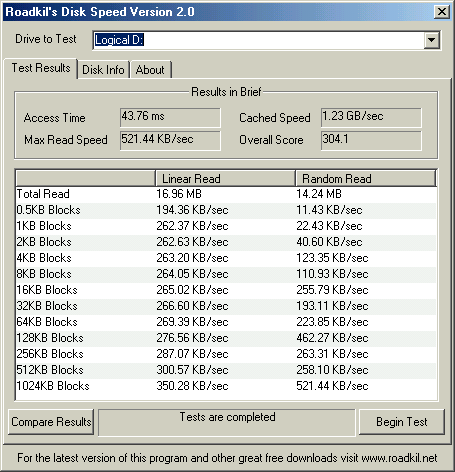Click linear read value 350.28 KB/sec
Screen dimensions: 455x472
pos(192,386)
